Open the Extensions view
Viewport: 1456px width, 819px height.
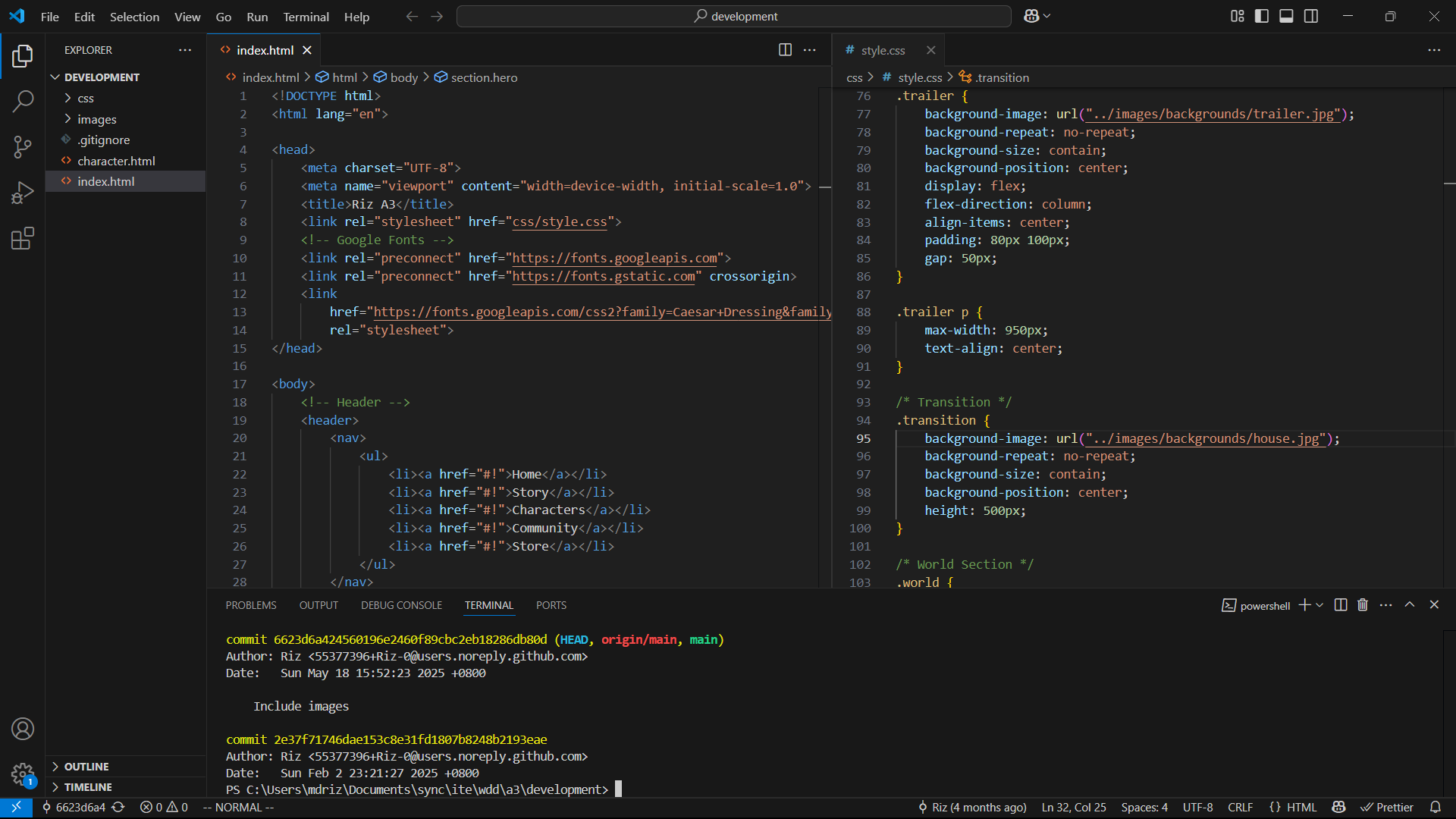point(23,238)
